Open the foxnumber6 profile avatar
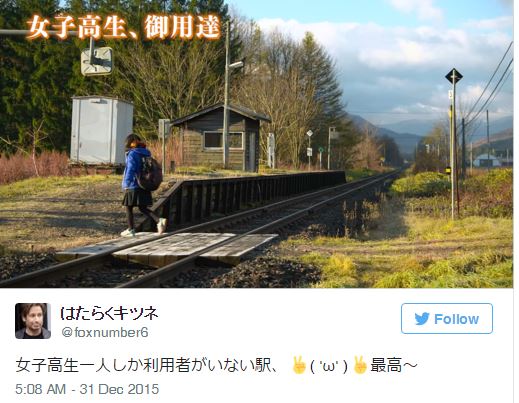Image resolution: width=519 pixels, height=403 pixels. click(33, 321)
